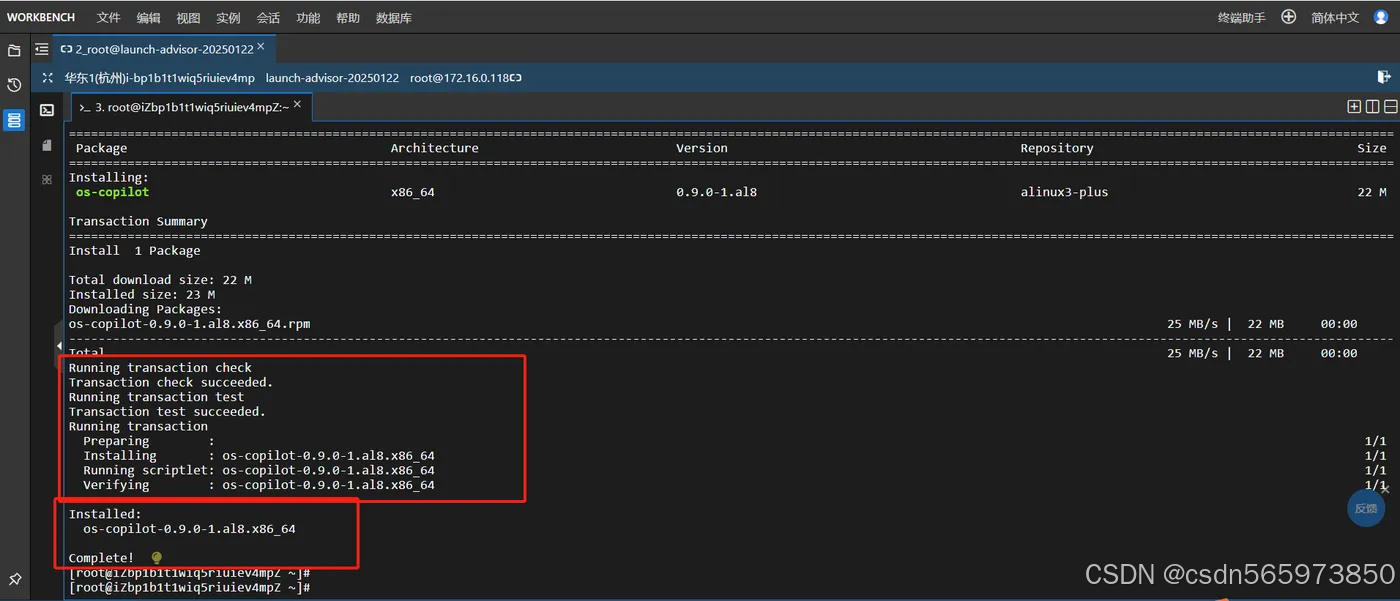Open the 实例 menu

pyautogui.click(x=228, y=18)
